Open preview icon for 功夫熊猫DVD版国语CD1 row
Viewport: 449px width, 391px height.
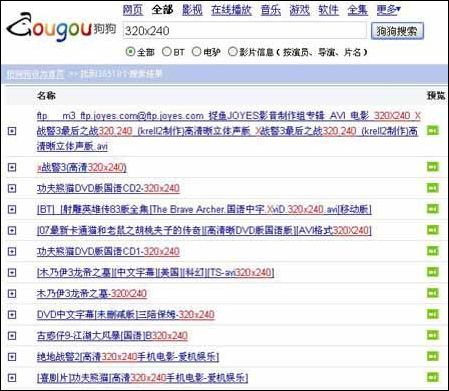[433, 251]
